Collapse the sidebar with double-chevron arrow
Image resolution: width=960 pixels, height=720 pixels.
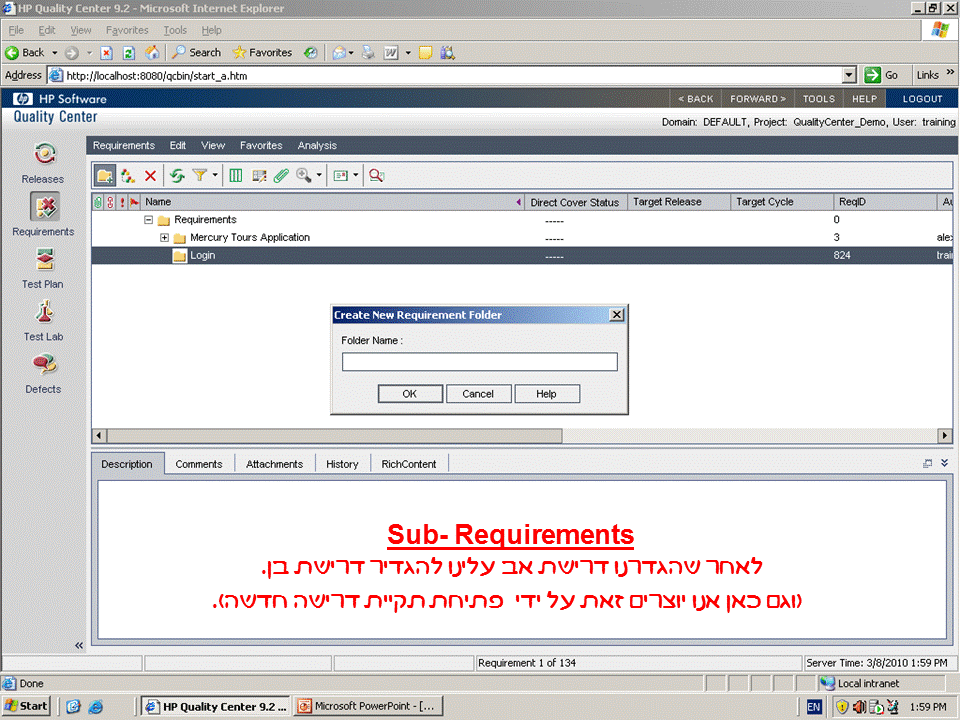click(78, 645)
